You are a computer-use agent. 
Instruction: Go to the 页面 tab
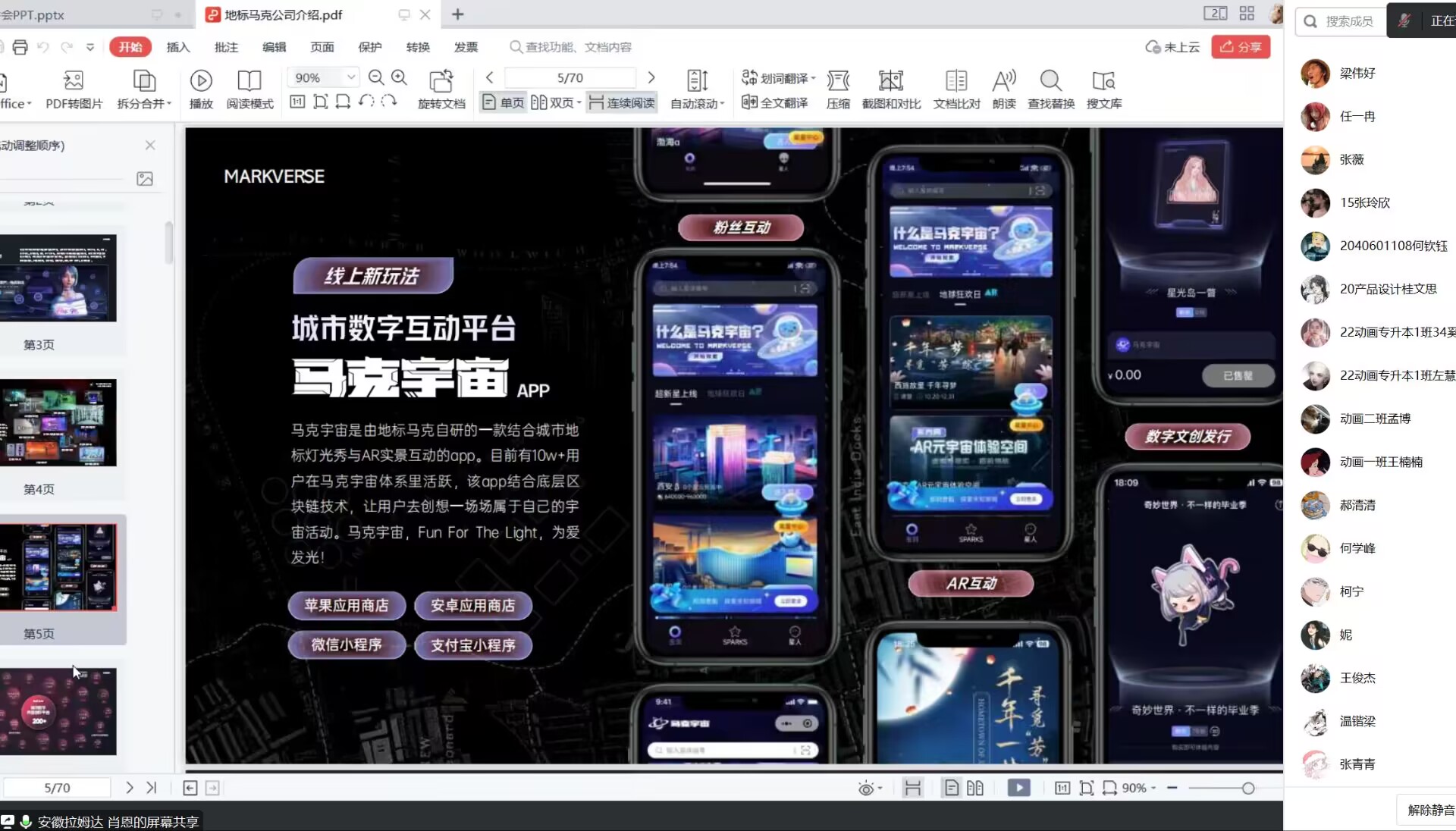pyautogui.click(x=322, y=47)
